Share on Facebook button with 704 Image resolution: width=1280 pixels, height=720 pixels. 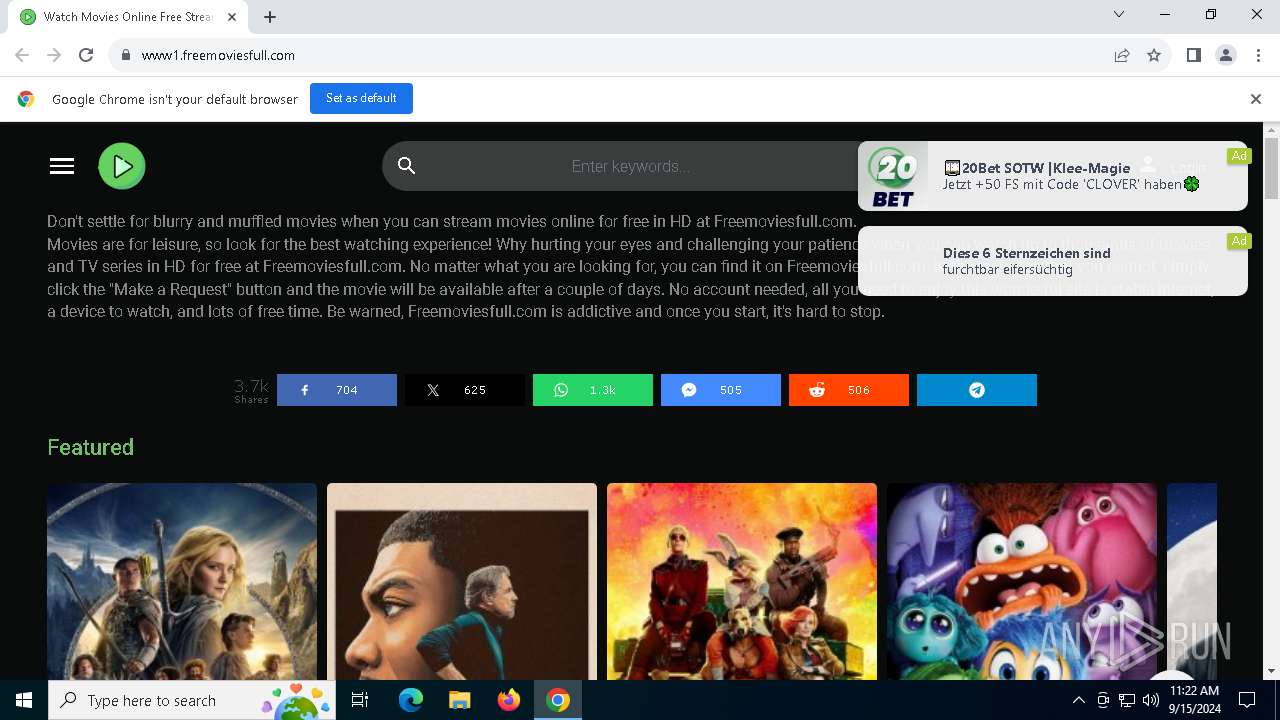[x=337, y=390]
